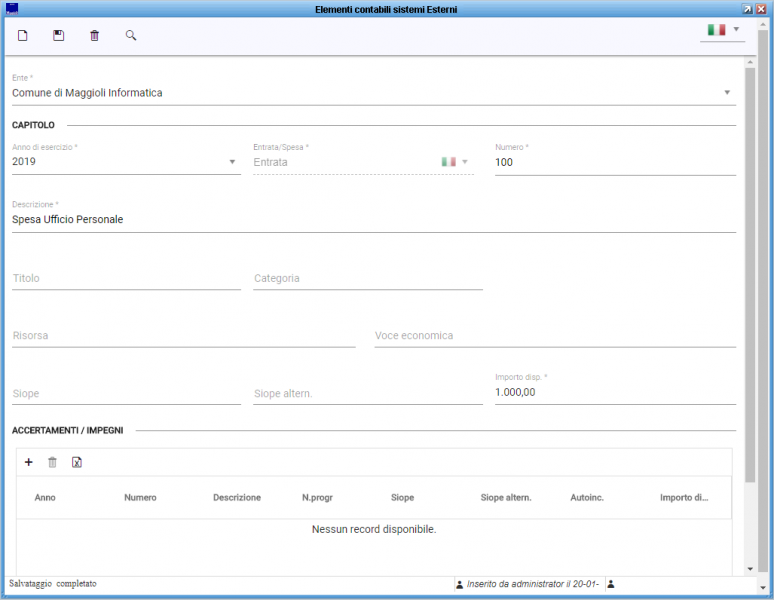Click the Importo column header in grid
This screenshot has height=600, width=774.
pos(684,497)
